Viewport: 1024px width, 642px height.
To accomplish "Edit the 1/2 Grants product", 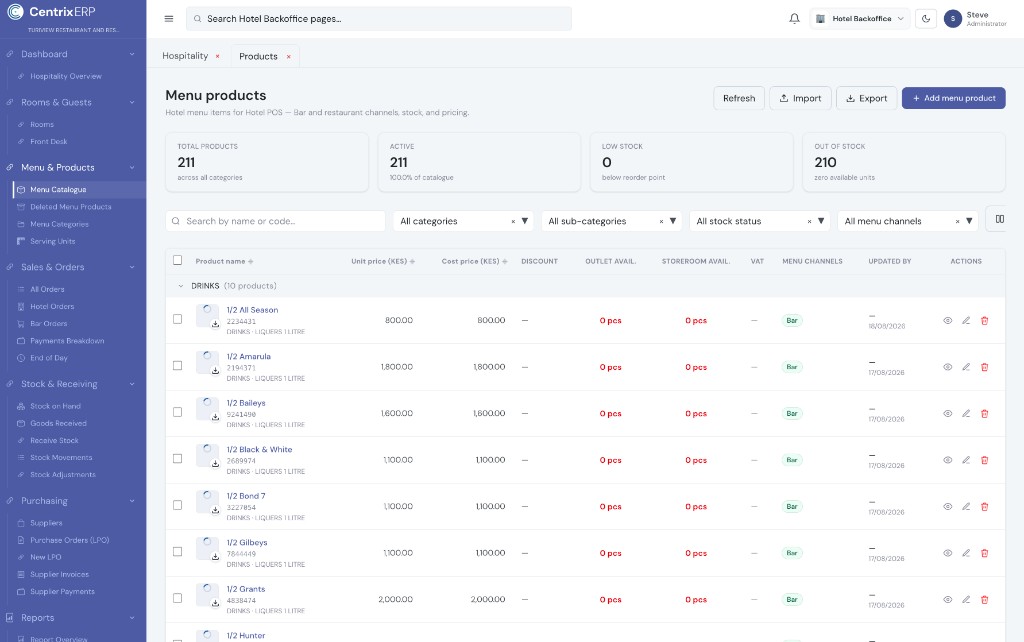I will pos(966,600).
